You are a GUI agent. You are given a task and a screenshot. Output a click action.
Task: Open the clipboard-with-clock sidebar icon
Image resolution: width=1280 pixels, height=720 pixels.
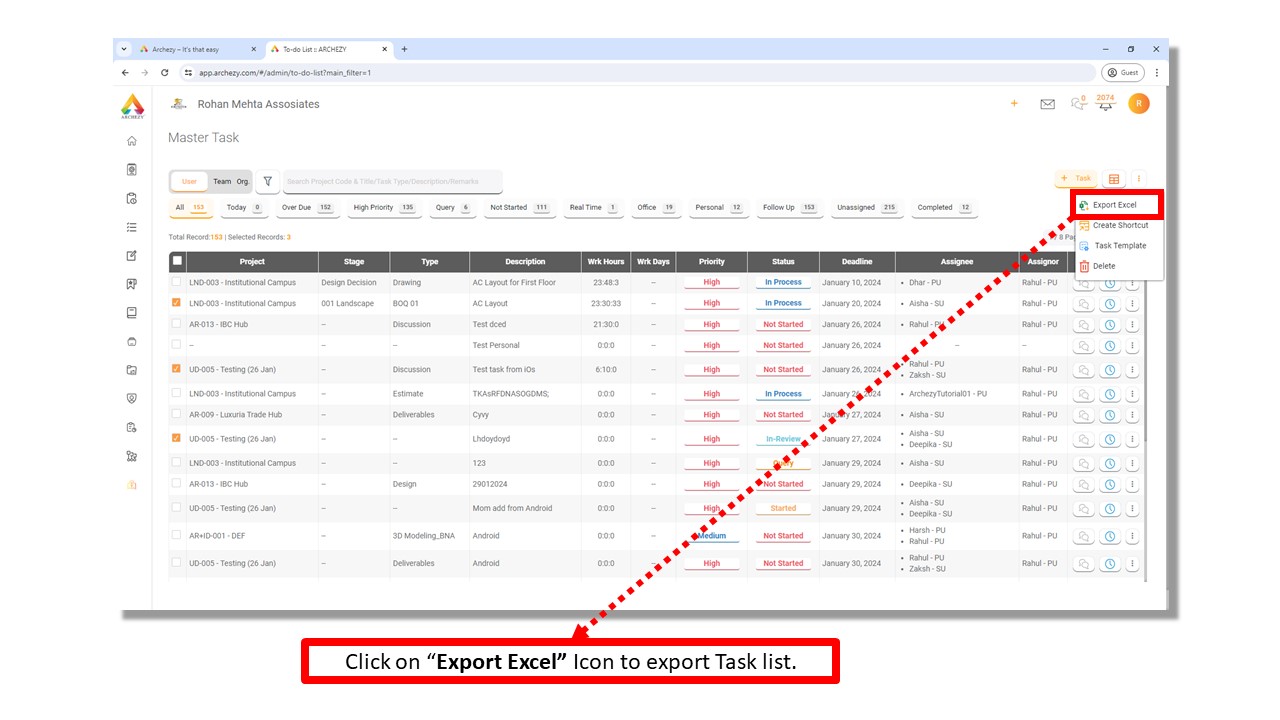coord(132,198)
